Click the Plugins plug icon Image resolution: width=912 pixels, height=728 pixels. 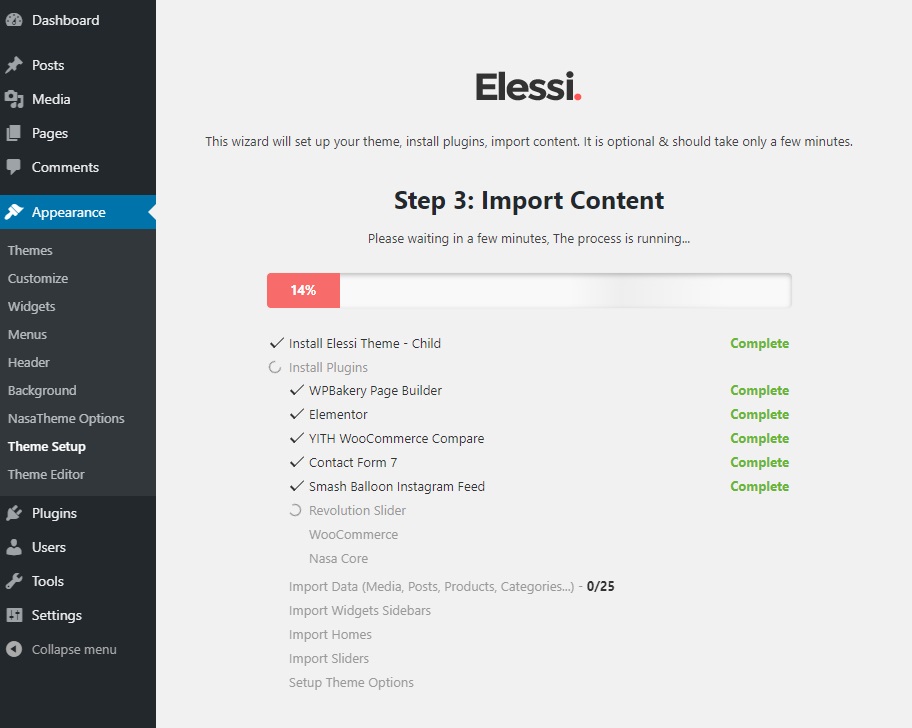14,513
